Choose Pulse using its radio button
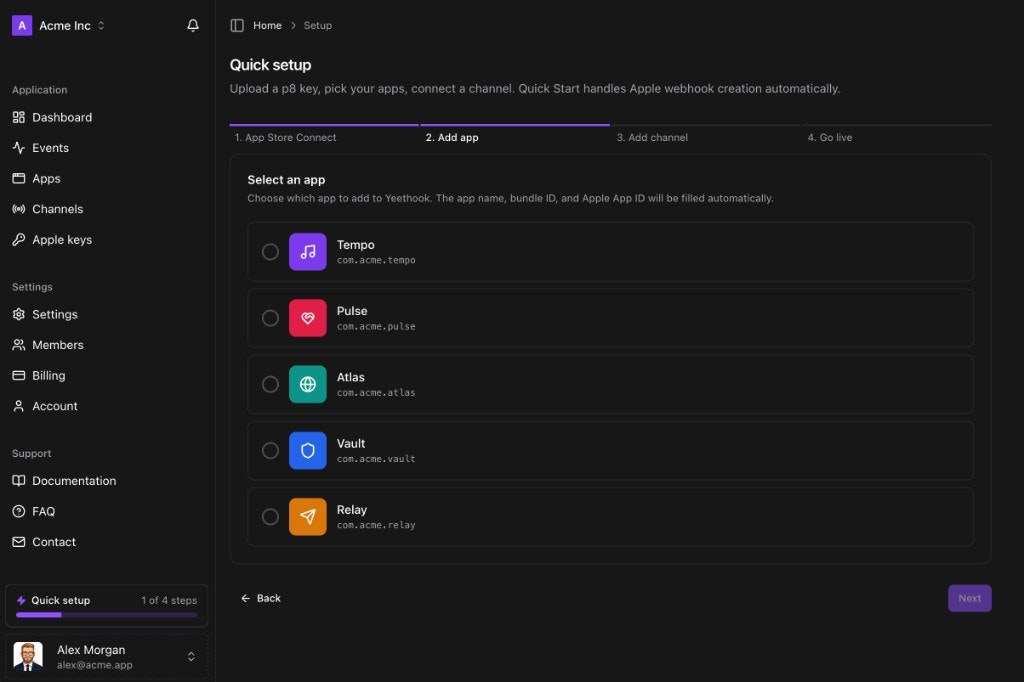The image size is (1024, 682). tap(270, 318)
